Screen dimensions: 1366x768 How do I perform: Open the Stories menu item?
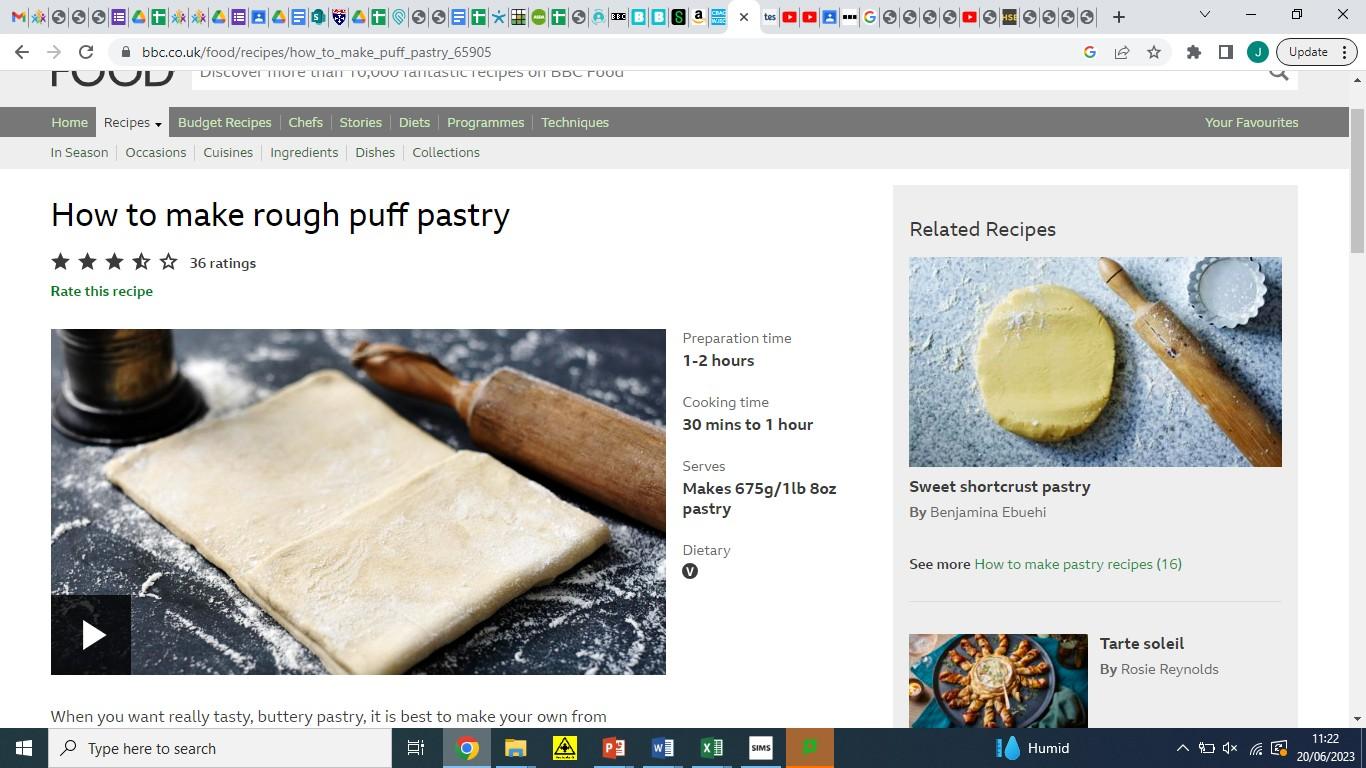(361, 122)
